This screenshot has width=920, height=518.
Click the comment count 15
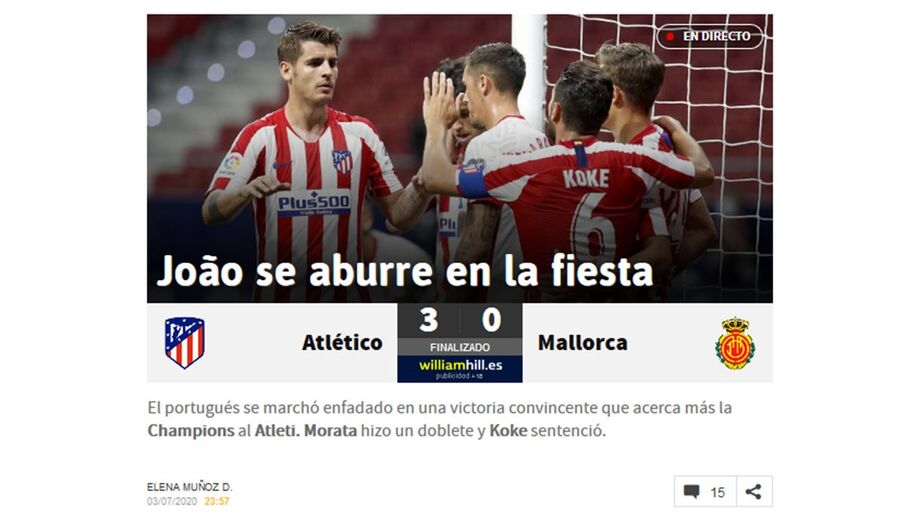point(718,492)
